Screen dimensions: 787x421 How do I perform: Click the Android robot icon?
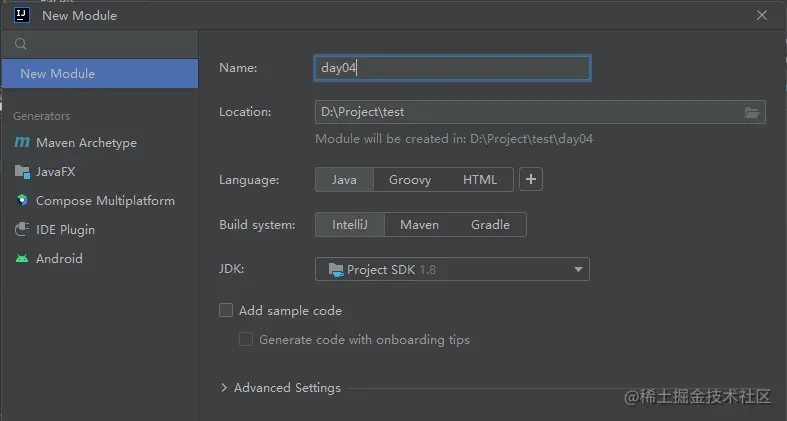pos(22,258)
